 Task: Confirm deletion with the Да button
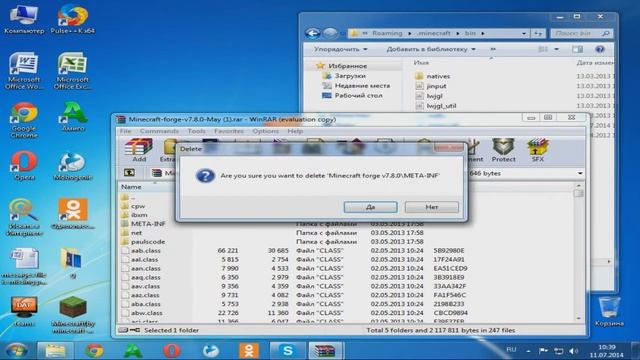370,207
